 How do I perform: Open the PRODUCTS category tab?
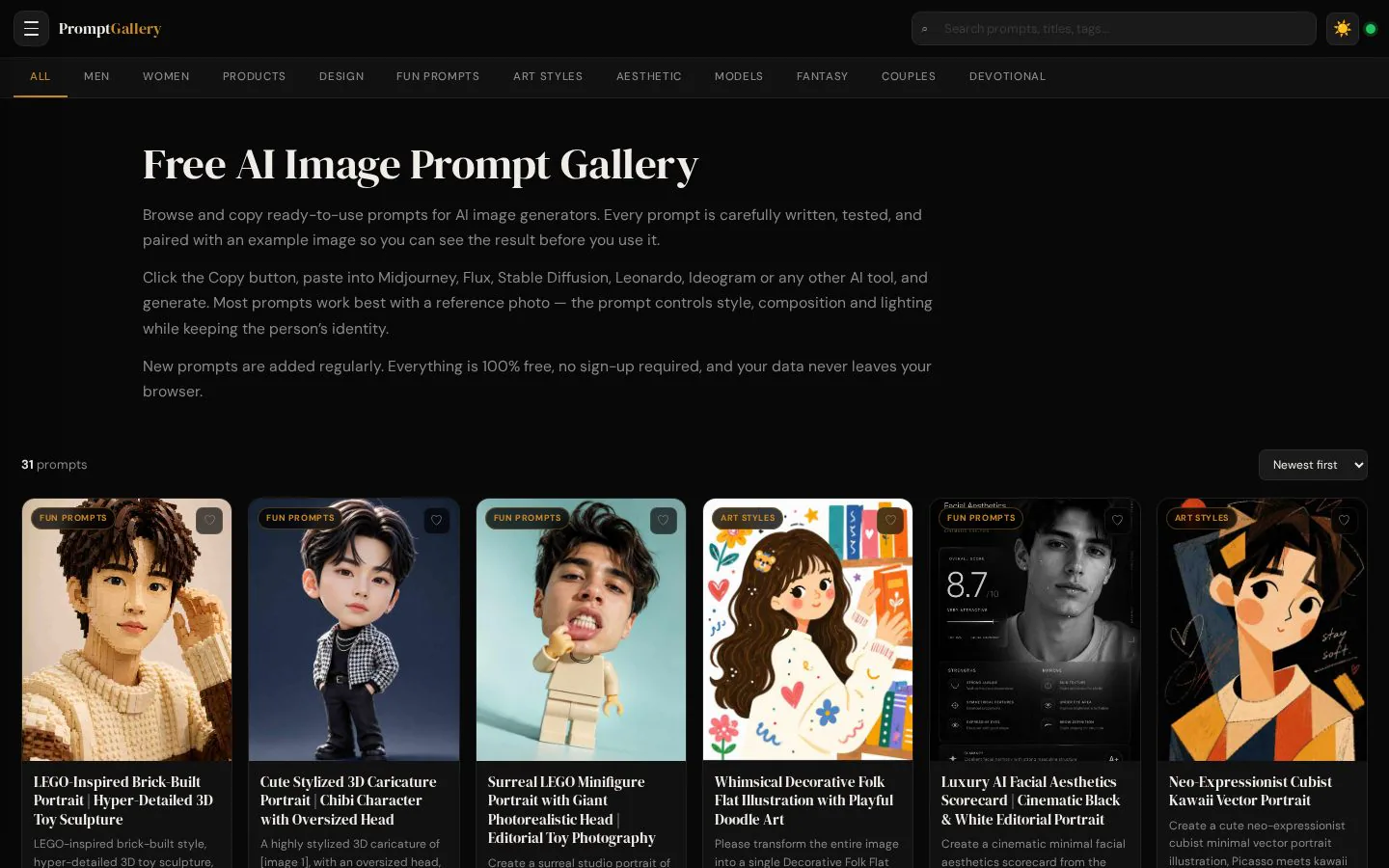(x=254, y=76)
